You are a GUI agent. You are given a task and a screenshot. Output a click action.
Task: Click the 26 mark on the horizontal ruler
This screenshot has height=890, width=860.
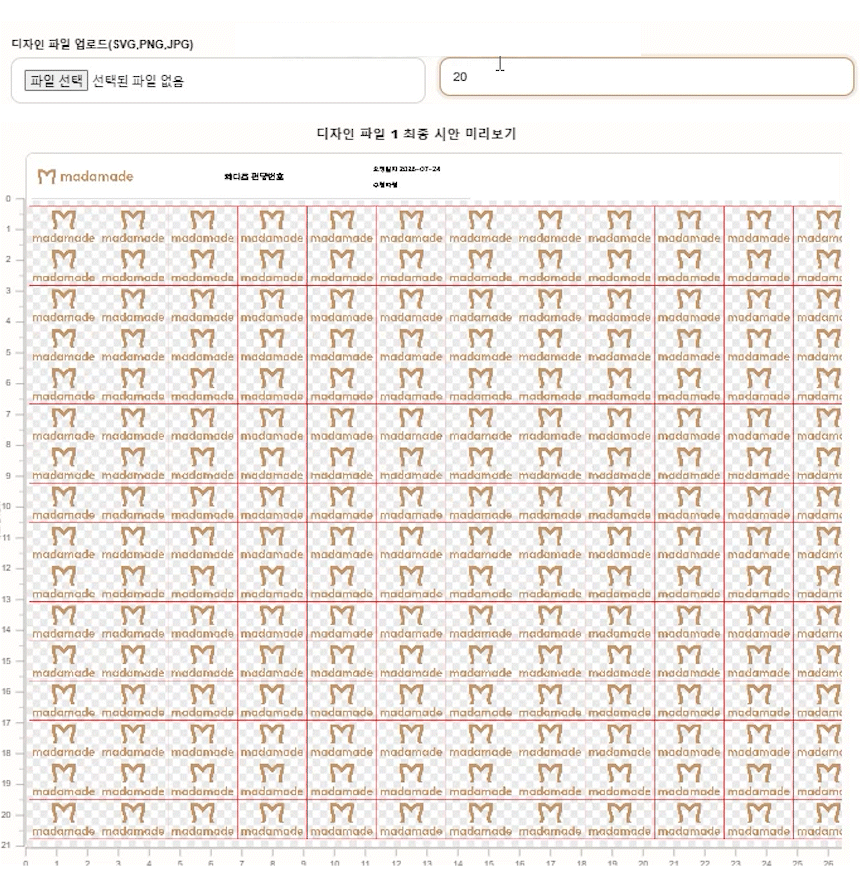point(828,863)
